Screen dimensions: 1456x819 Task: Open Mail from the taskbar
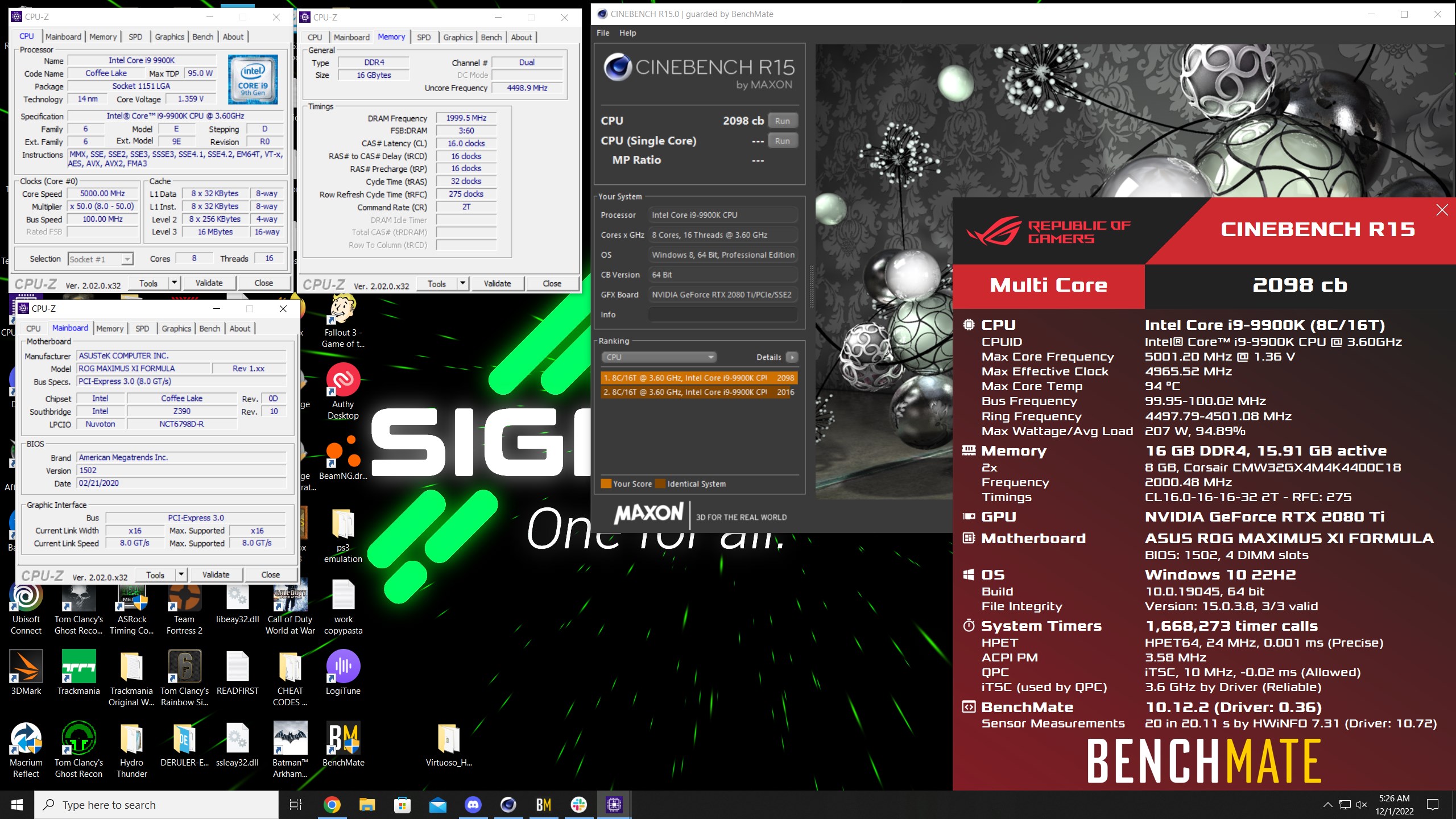pos(437,805)
